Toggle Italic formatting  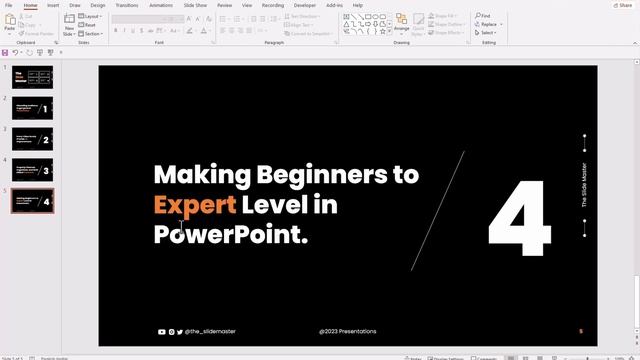click(124, 31)
